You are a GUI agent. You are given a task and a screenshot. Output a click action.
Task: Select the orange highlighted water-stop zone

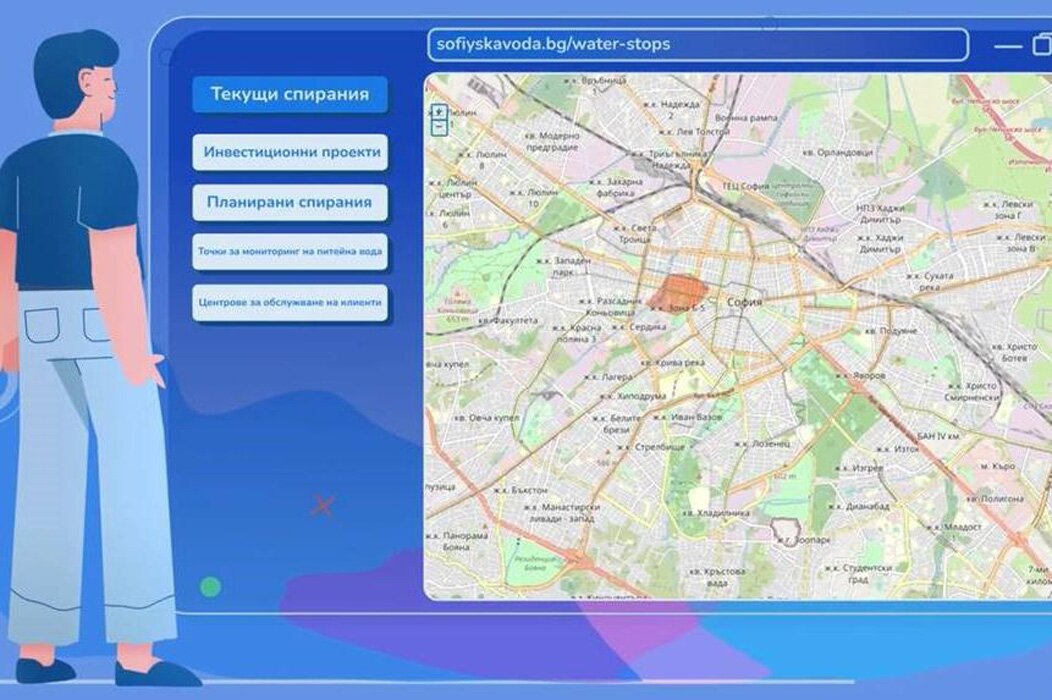[x=678, y=291]
